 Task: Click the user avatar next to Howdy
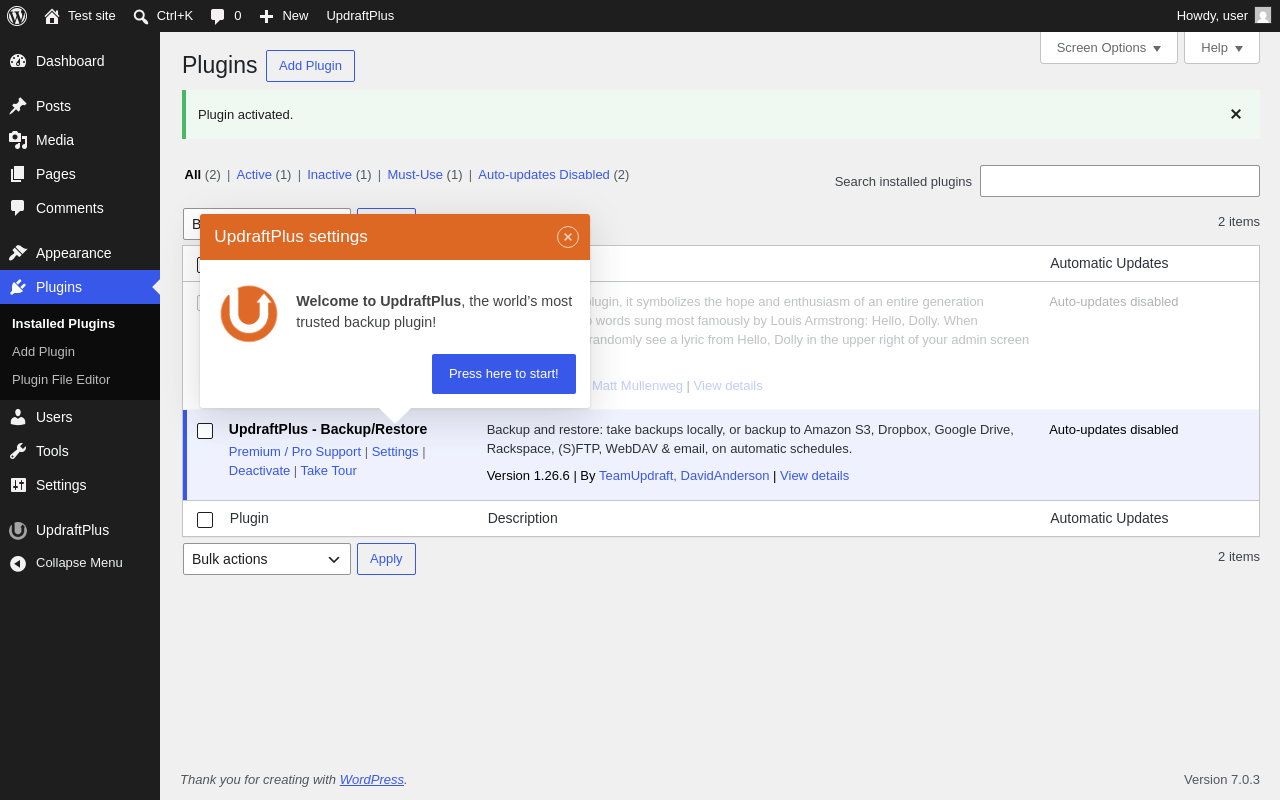tap(1263, 15)
